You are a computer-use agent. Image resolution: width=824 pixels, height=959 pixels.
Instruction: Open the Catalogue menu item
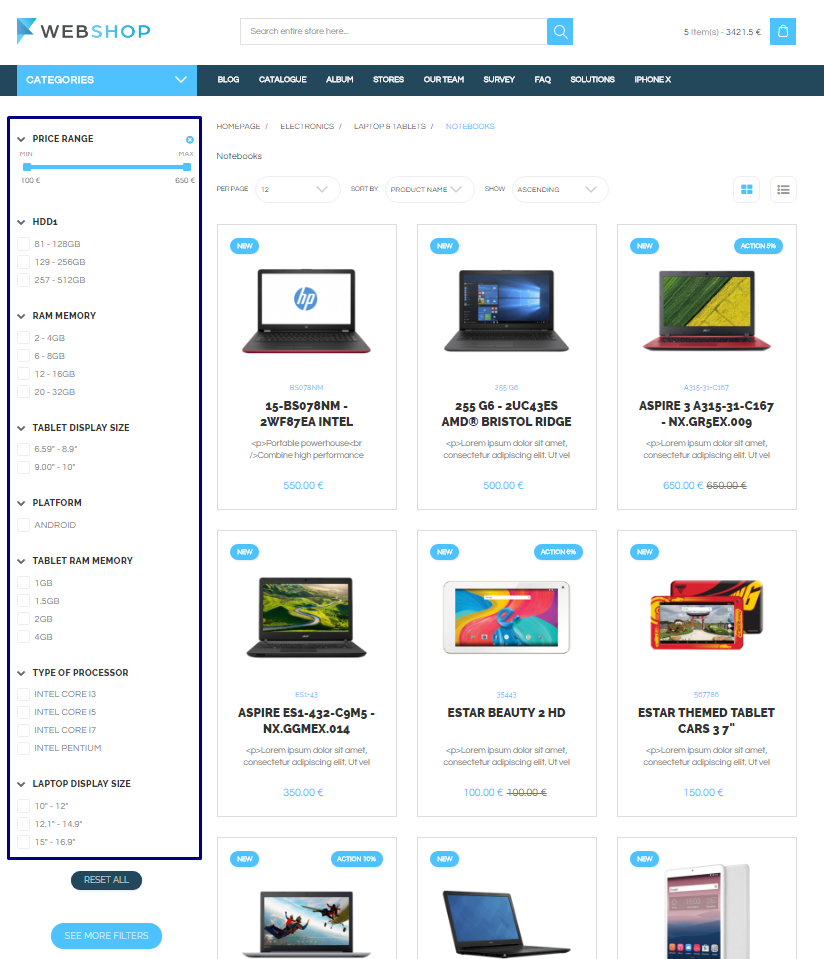click(x=283, y=80)
